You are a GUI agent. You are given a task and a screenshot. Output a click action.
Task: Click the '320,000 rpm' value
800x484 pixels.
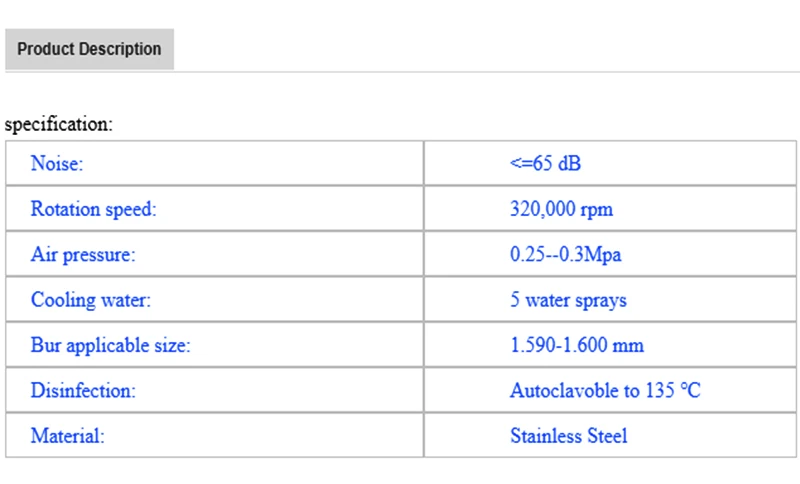click(561, 210)
